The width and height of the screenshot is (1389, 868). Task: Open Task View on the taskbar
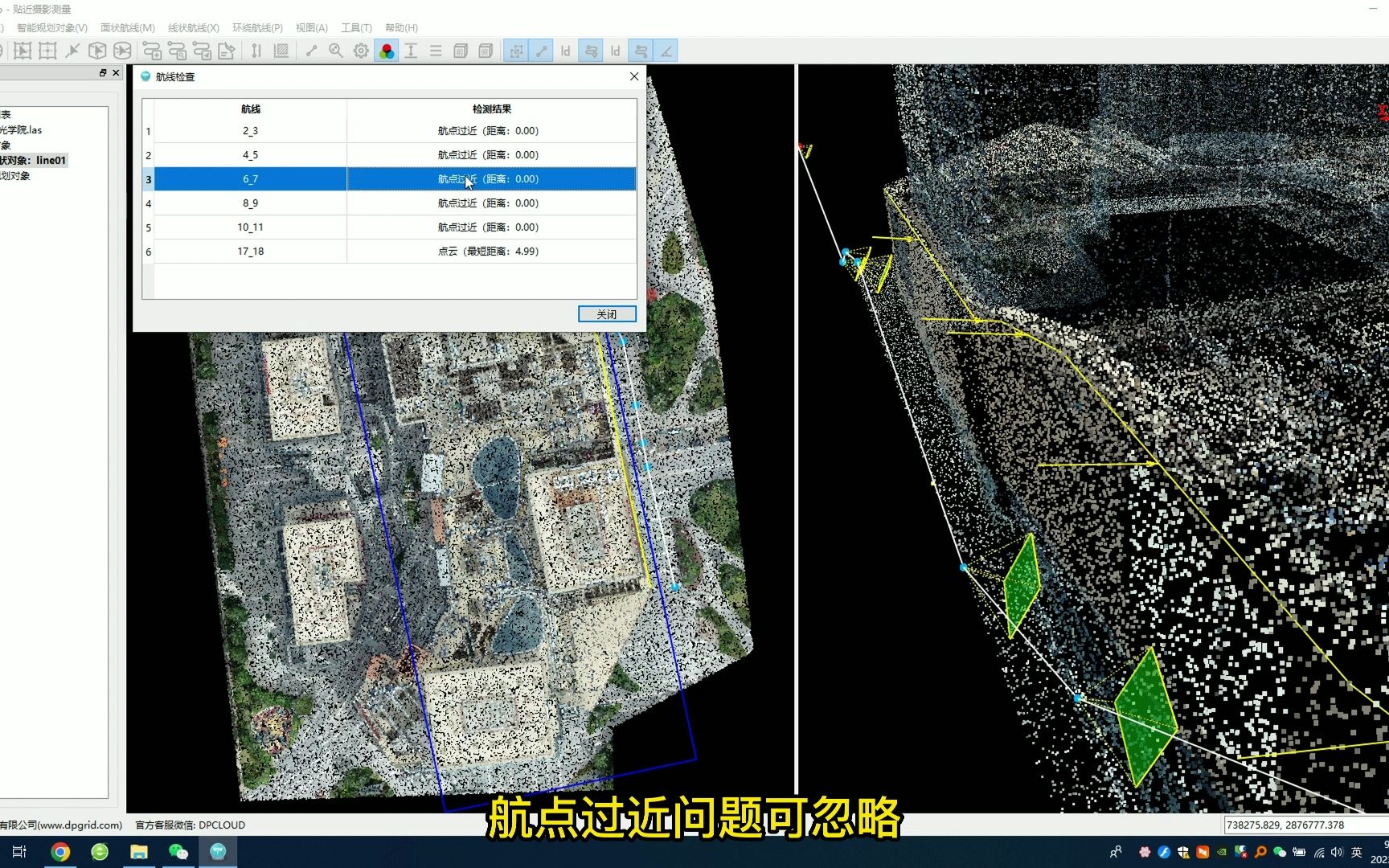pos(20,852)
